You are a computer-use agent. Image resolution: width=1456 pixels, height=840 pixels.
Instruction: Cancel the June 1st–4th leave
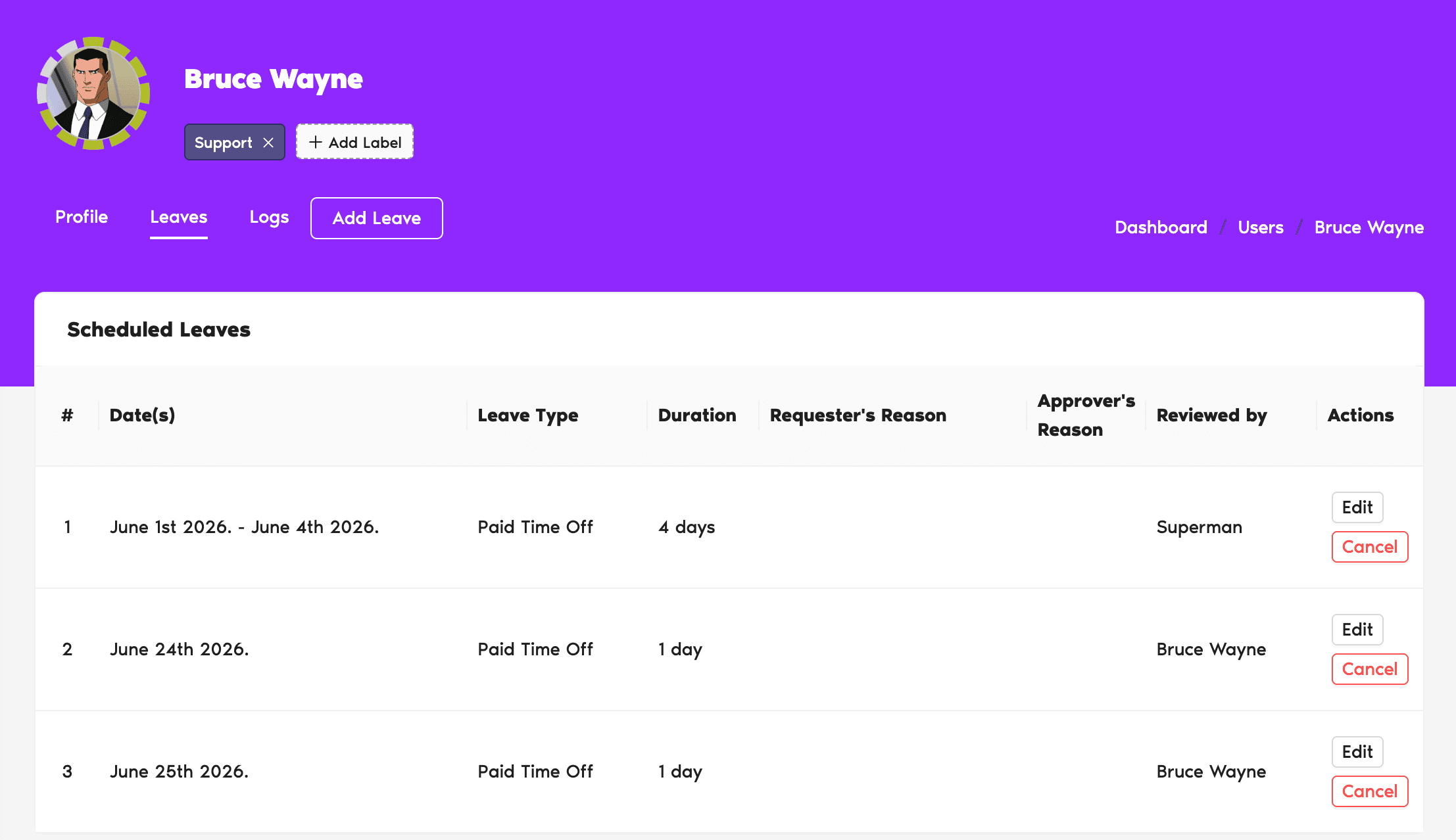[x=1369, y=547]
